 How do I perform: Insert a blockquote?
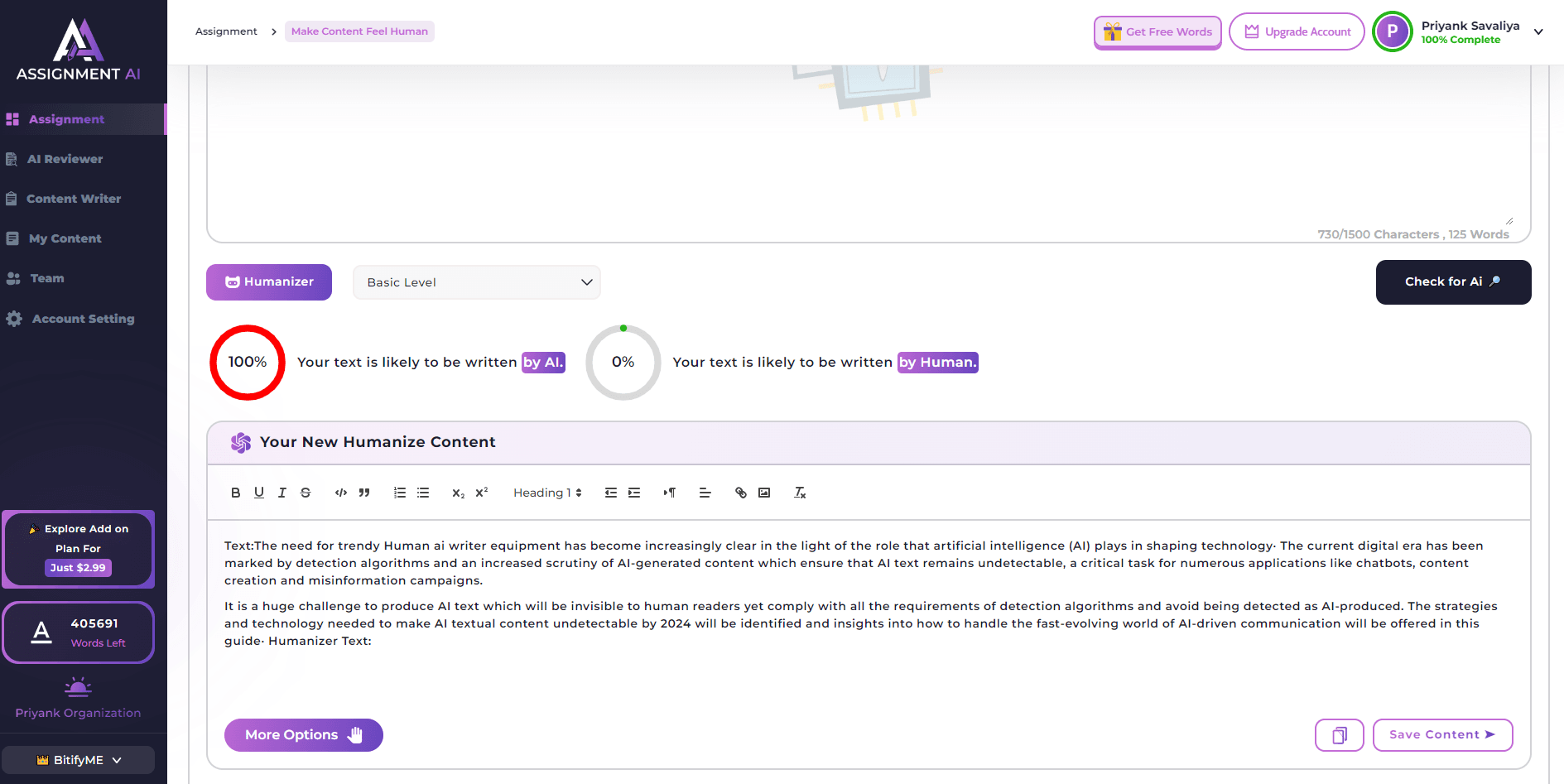click(364, 492)
